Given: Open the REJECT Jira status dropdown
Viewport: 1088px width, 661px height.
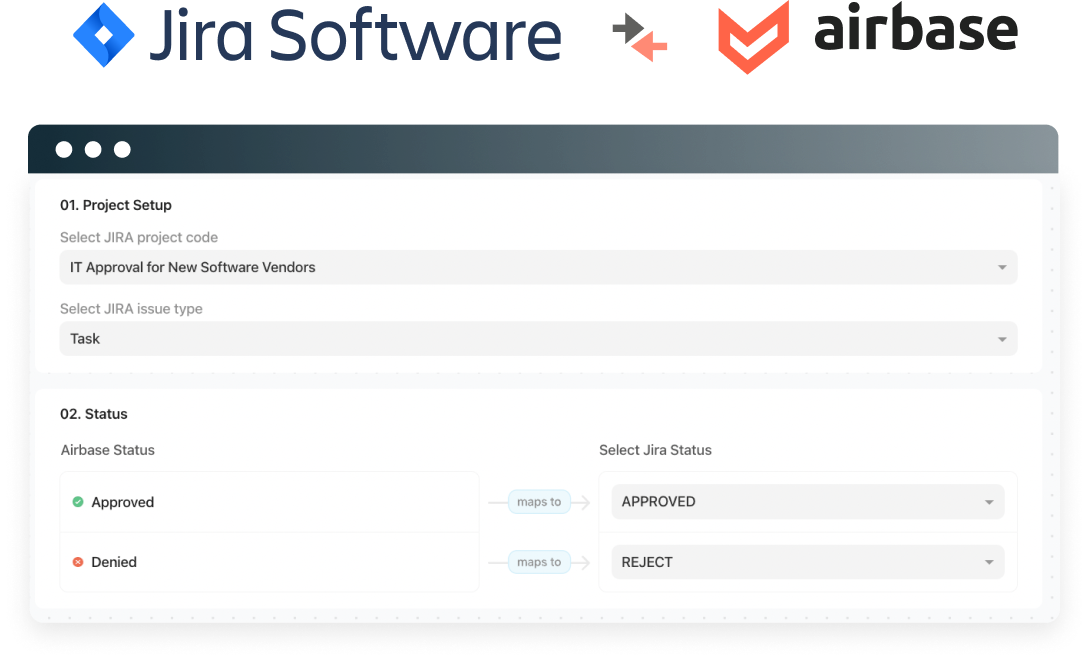Looking at the screenshot, I should tap(808, 562).
